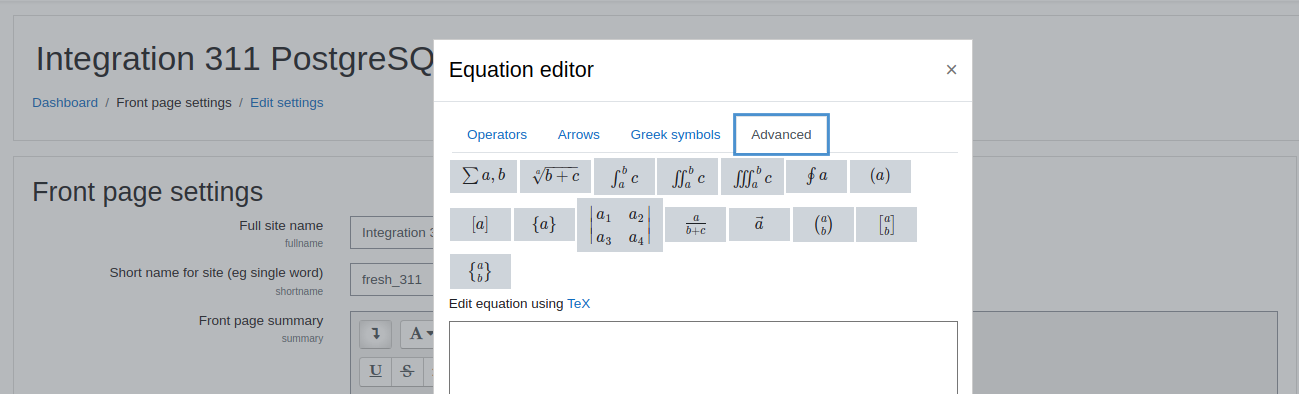The image size is (1299, 394).
Task: Insert the nth root of b+c
Action: point(555,176)
